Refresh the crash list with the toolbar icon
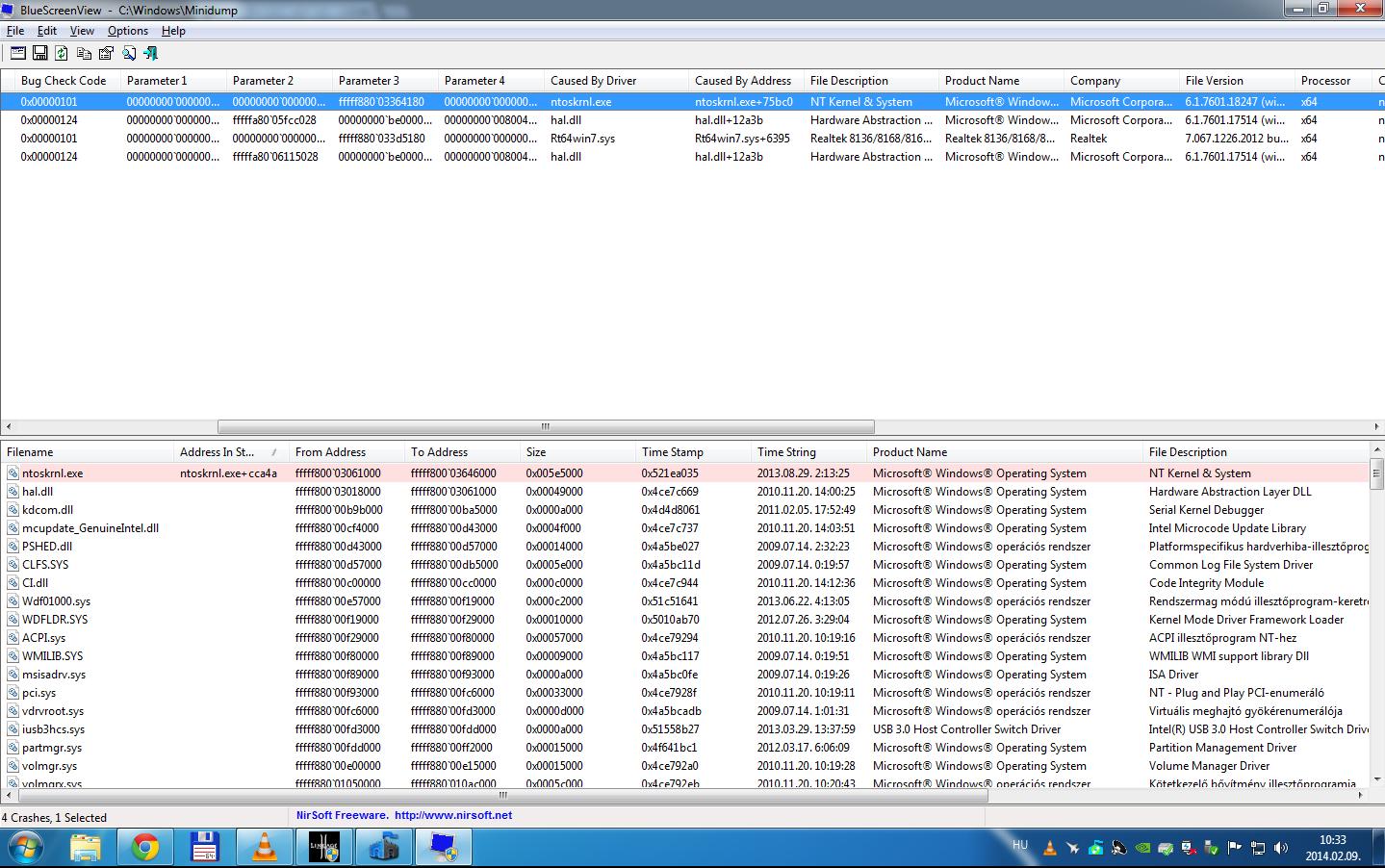This screenshot has width=1385, height=868. [x=62, y=53]
